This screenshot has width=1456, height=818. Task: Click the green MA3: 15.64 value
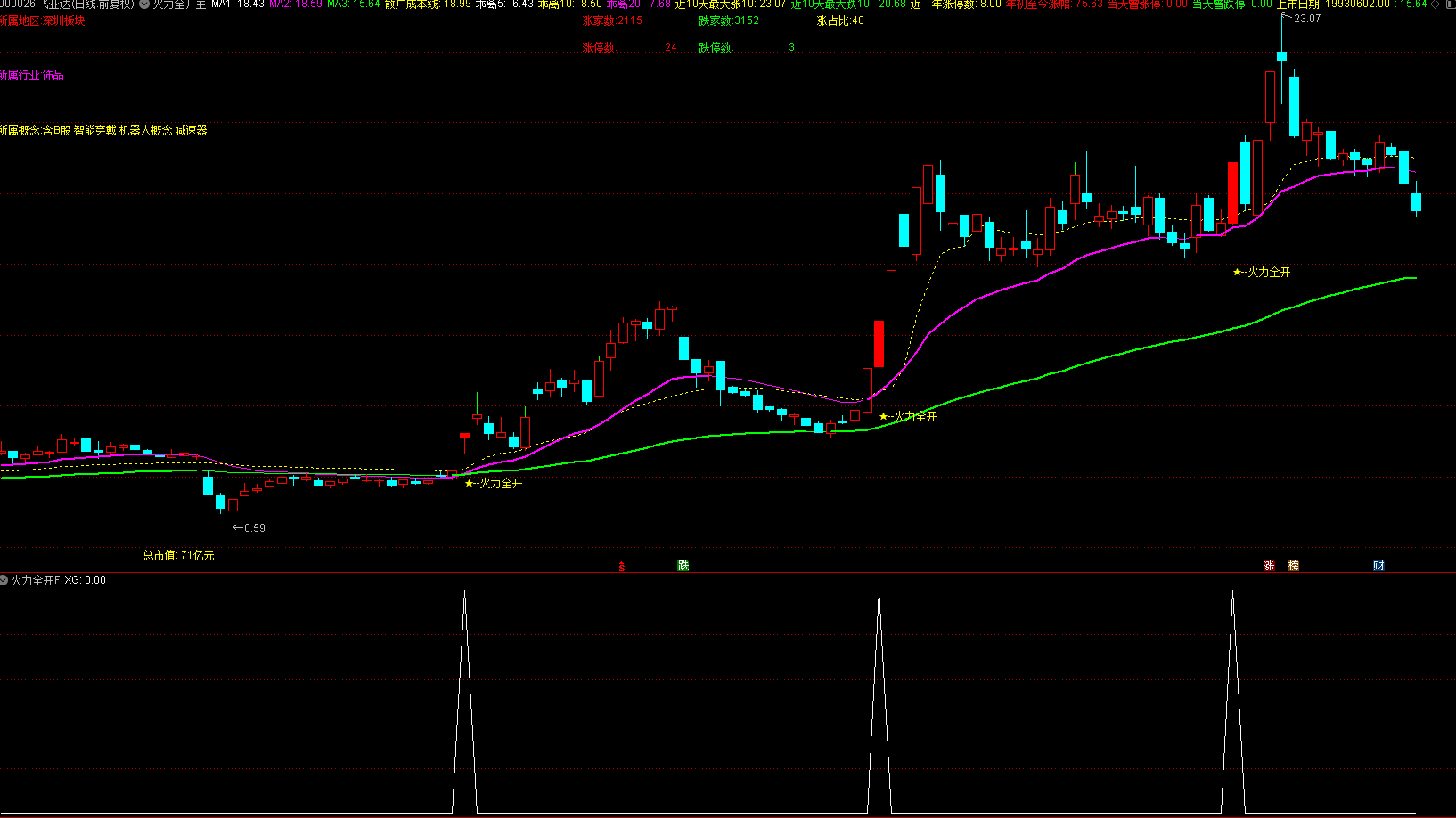point(354,4)
